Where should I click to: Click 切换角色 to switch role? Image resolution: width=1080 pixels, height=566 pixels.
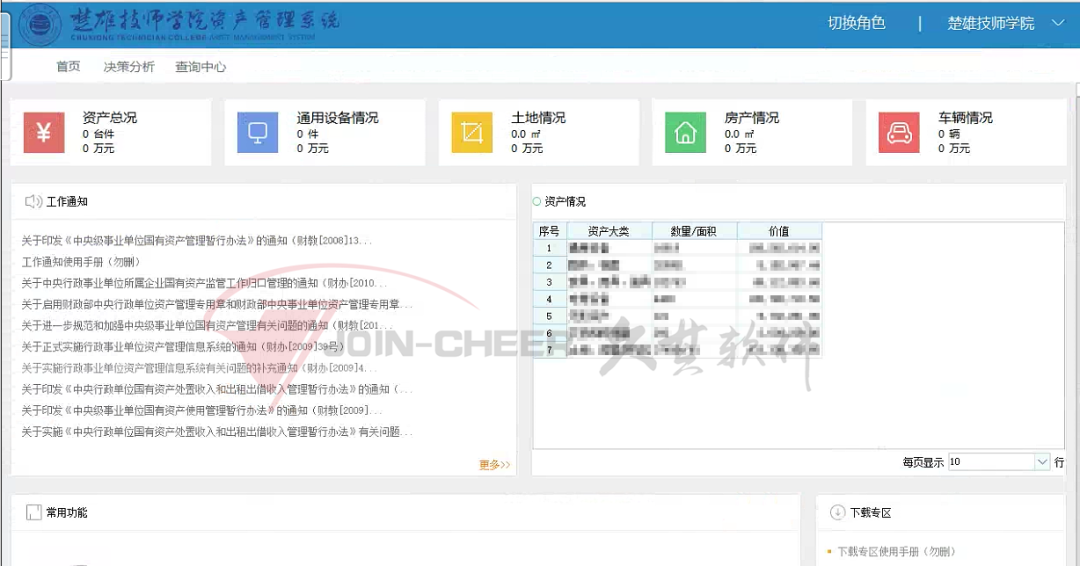856,23
